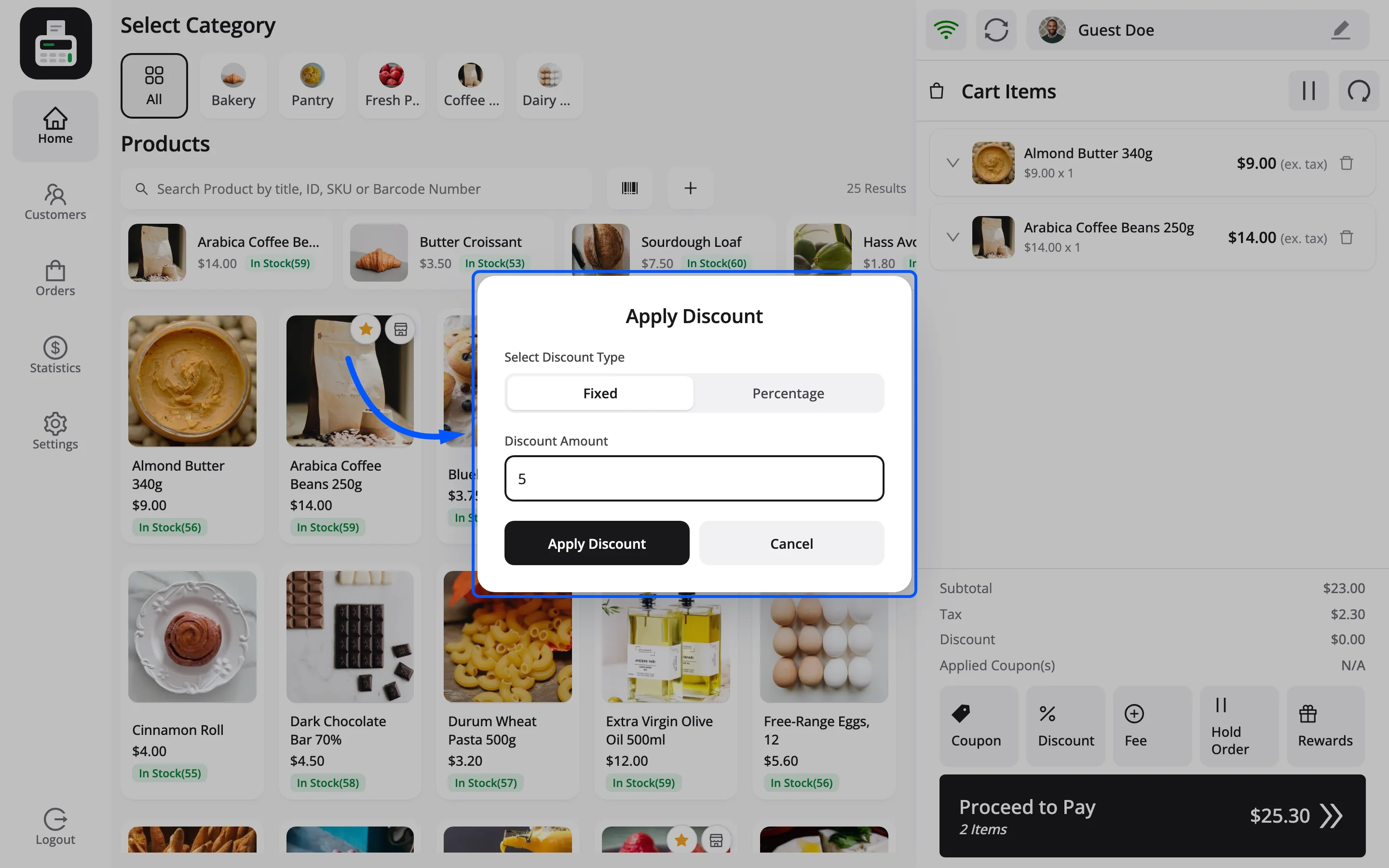This screenshot has height=868, width=1389.
Task: Click the 25 Results text
Action: pos(876,188)
